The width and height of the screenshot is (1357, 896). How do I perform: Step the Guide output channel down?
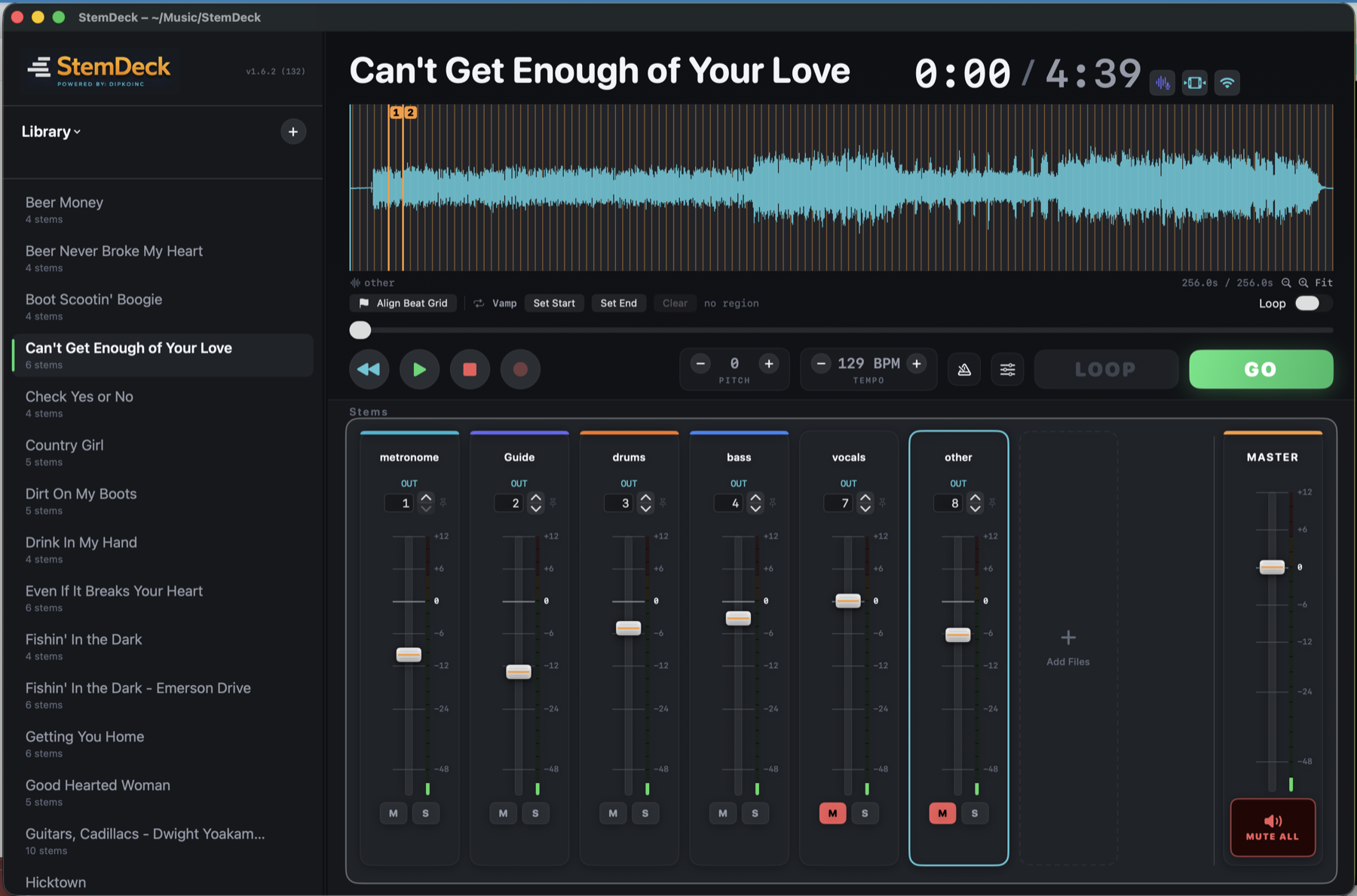click(x=536, y=509)
